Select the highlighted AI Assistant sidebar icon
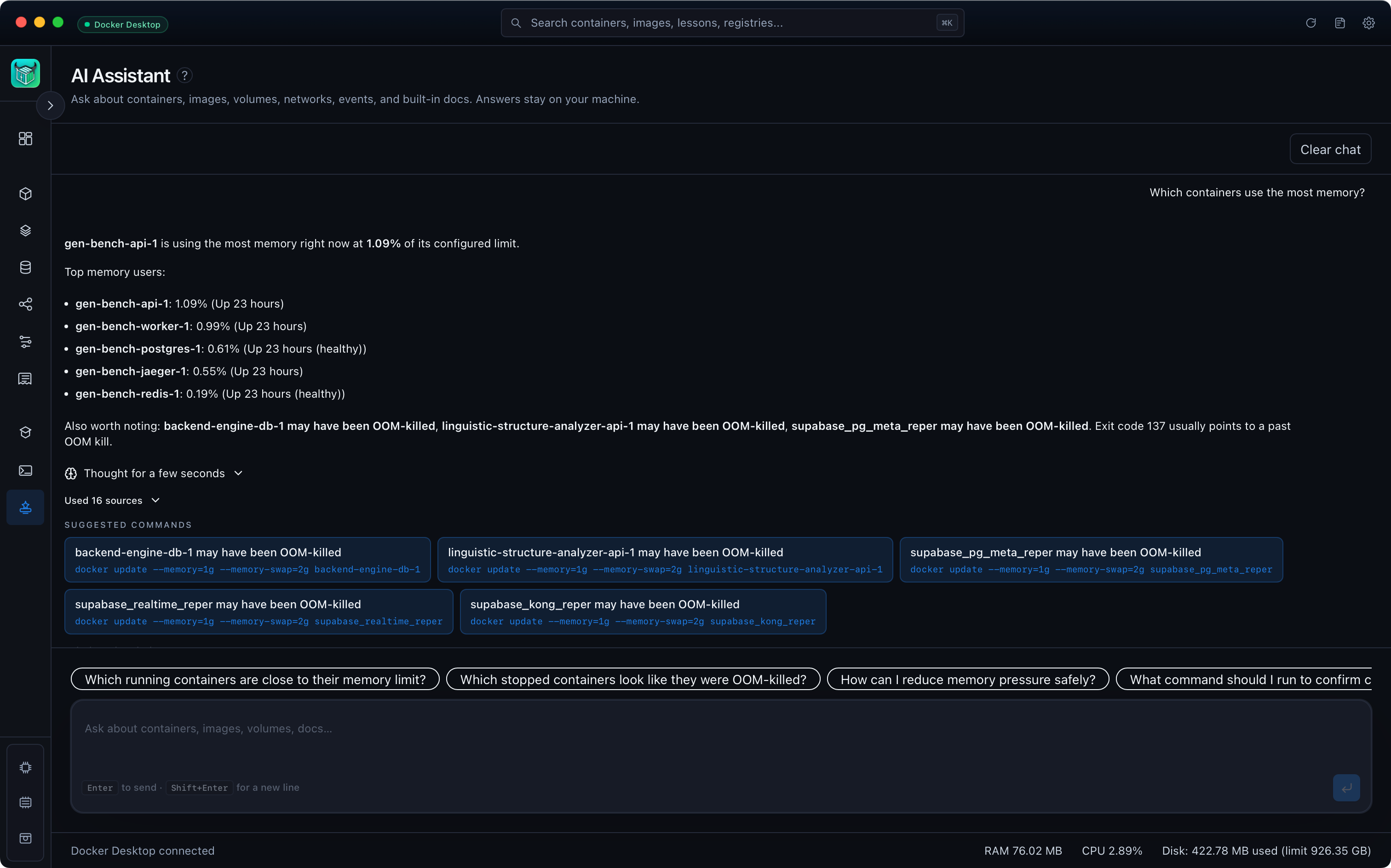Viewport: 1391px width, 868px height. [x=25, y=508]
